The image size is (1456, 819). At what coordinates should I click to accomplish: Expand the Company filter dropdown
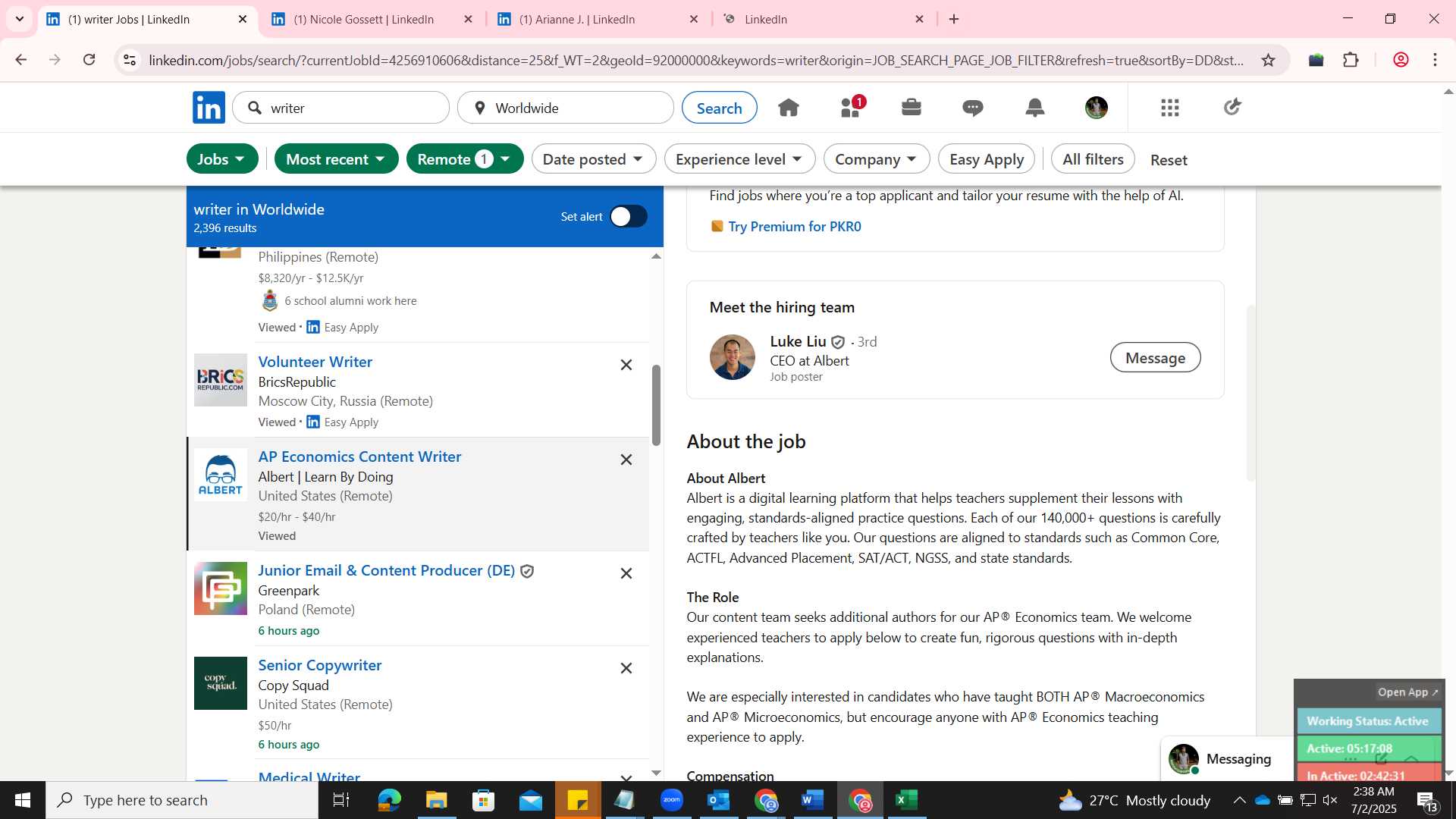pyautogui.click(x=877, y=159)
